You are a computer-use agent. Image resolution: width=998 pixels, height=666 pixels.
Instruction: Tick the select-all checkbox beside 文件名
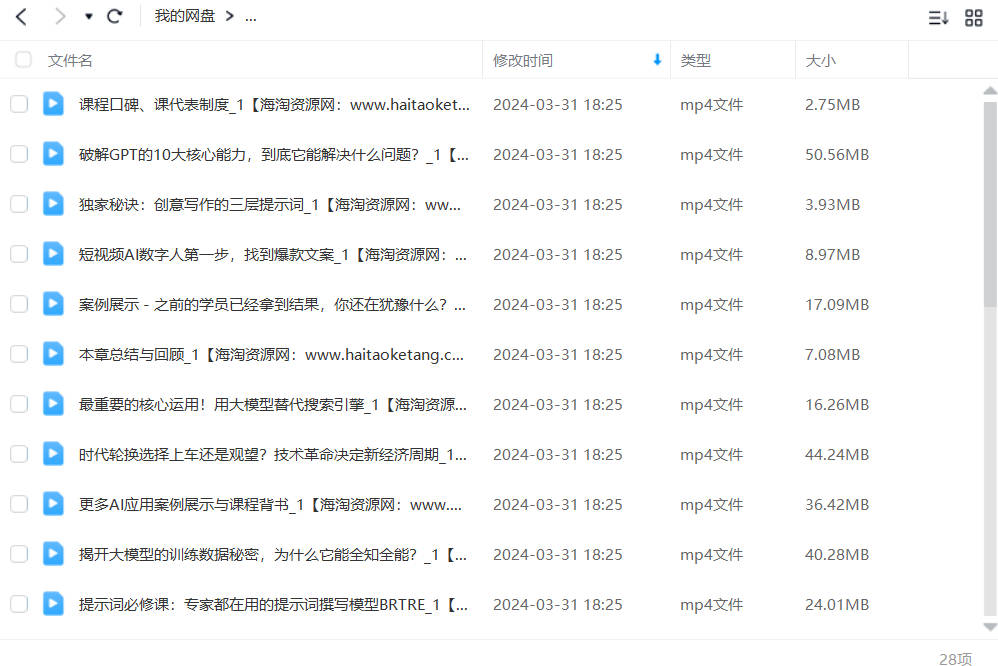24,60
